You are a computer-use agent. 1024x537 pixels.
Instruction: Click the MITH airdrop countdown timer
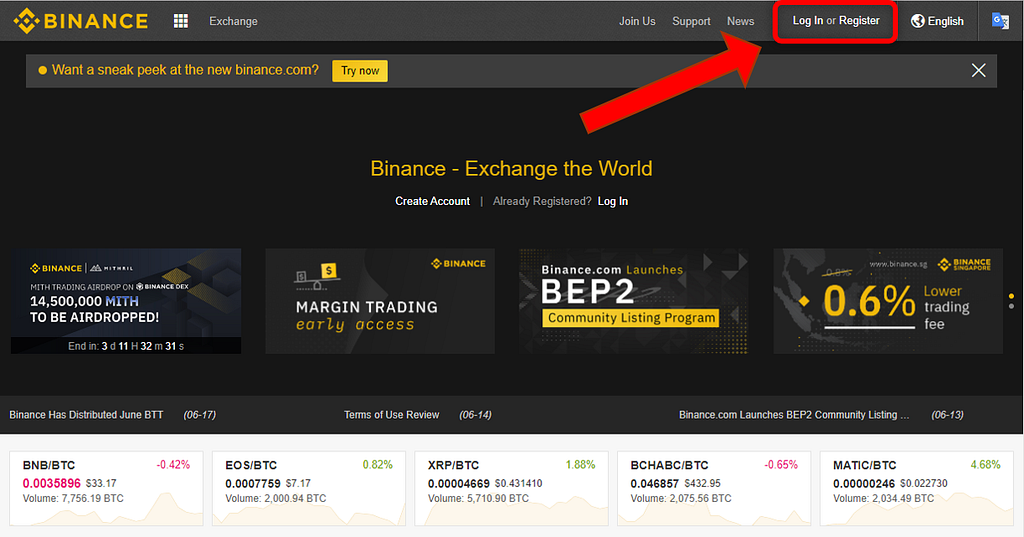pyautogui.click(x=126, y=346)
